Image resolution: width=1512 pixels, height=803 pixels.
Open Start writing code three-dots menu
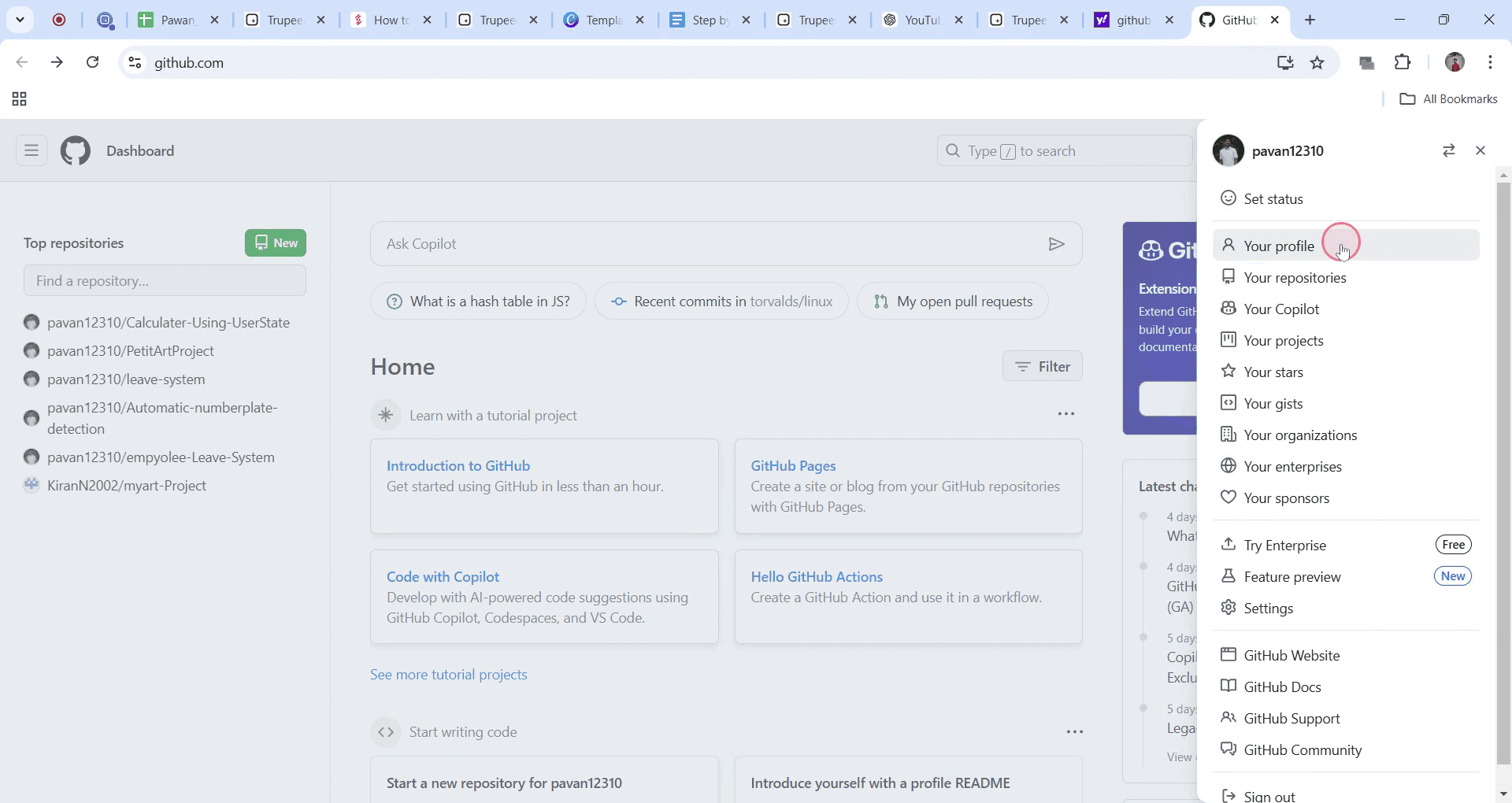(x=1075, y=732)
